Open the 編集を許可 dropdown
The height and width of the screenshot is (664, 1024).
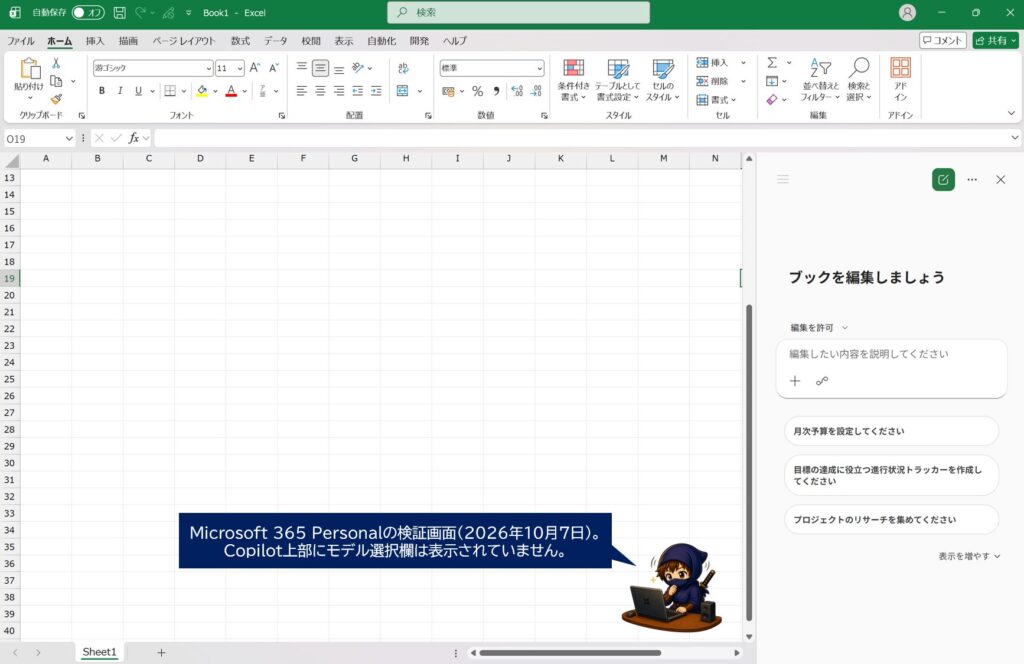tap(819, 328)
